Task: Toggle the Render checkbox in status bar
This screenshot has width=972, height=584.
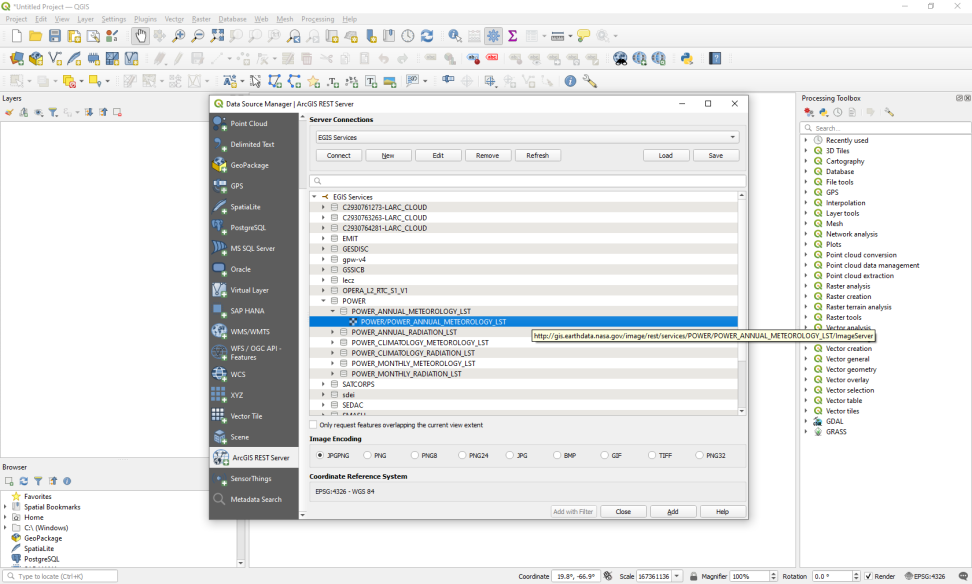Action: coord(868,576)
